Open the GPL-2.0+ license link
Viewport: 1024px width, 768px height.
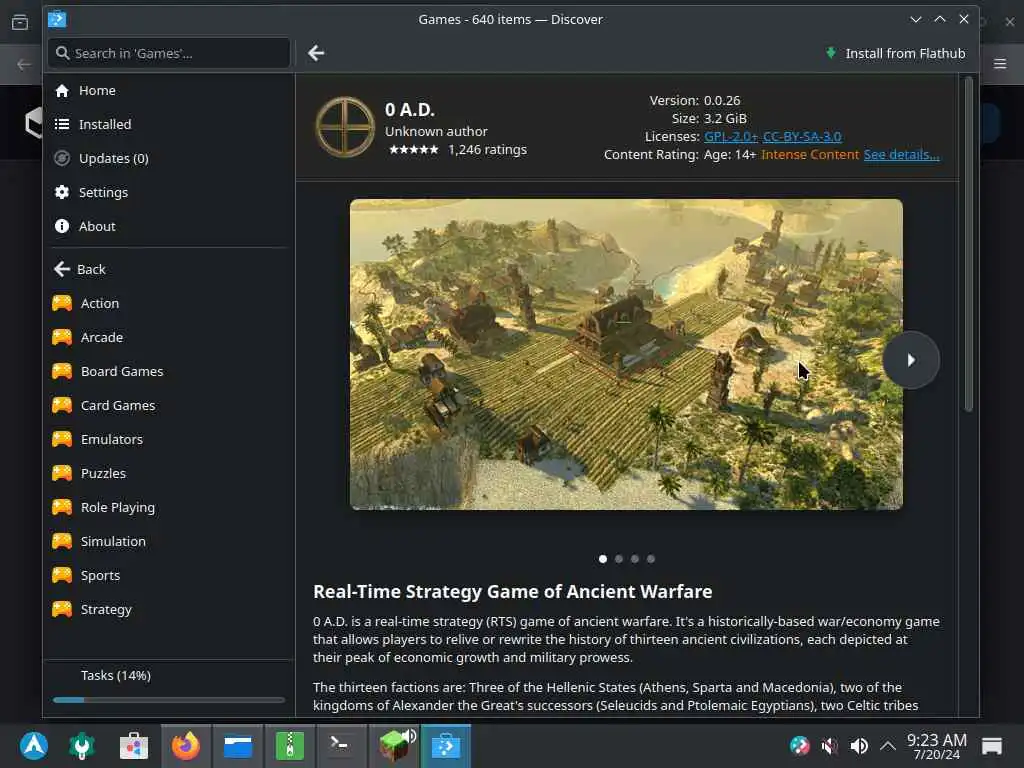731,136
